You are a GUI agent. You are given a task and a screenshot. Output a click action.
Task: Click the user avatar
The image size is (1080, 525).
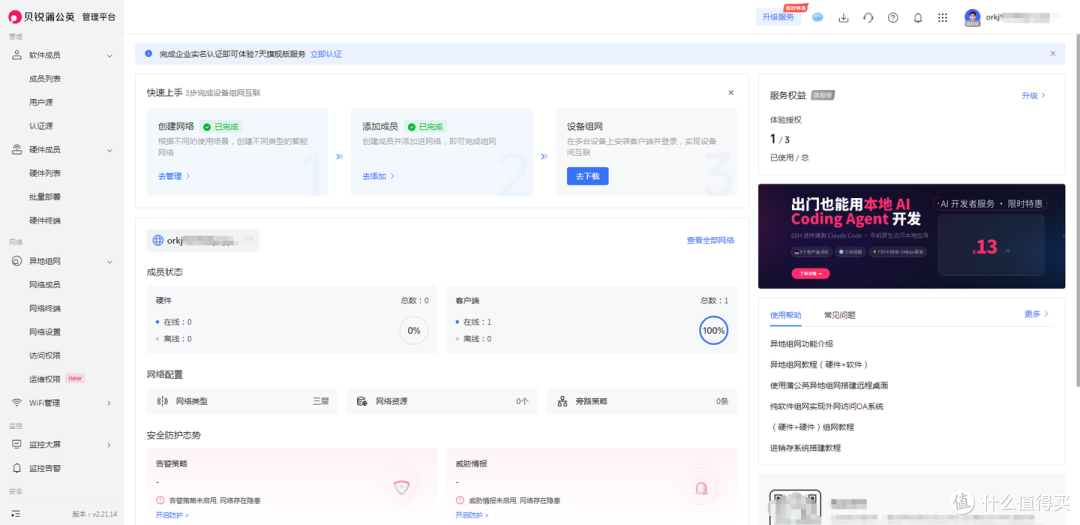[x=972, y=18]
